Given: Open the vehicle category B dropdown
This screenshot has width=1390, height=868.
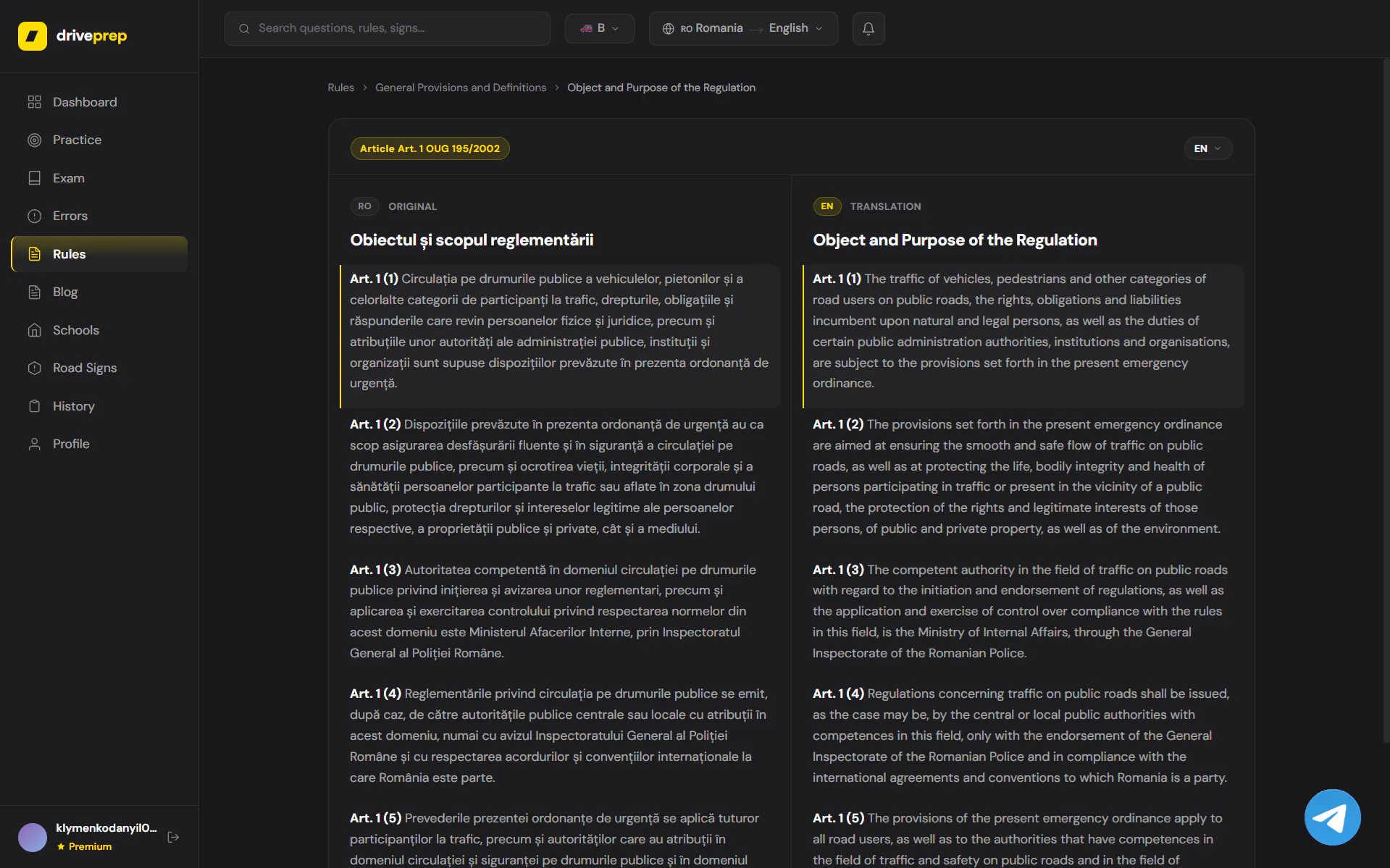Looking at the screenshot, I should 599,29.
